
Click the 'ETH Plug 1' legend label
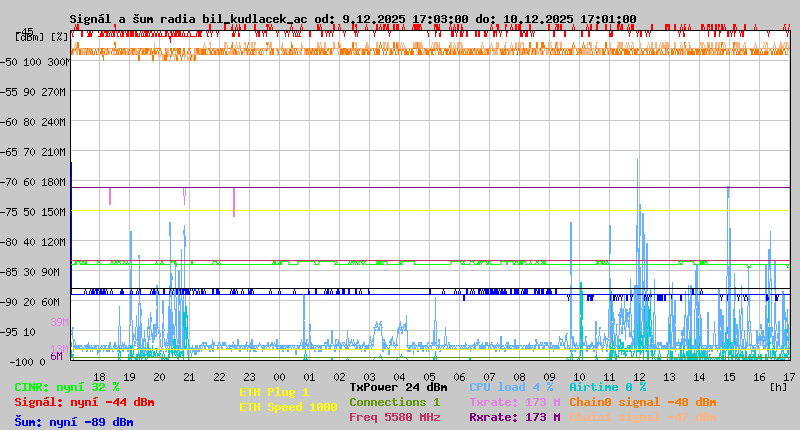(274, 392)
